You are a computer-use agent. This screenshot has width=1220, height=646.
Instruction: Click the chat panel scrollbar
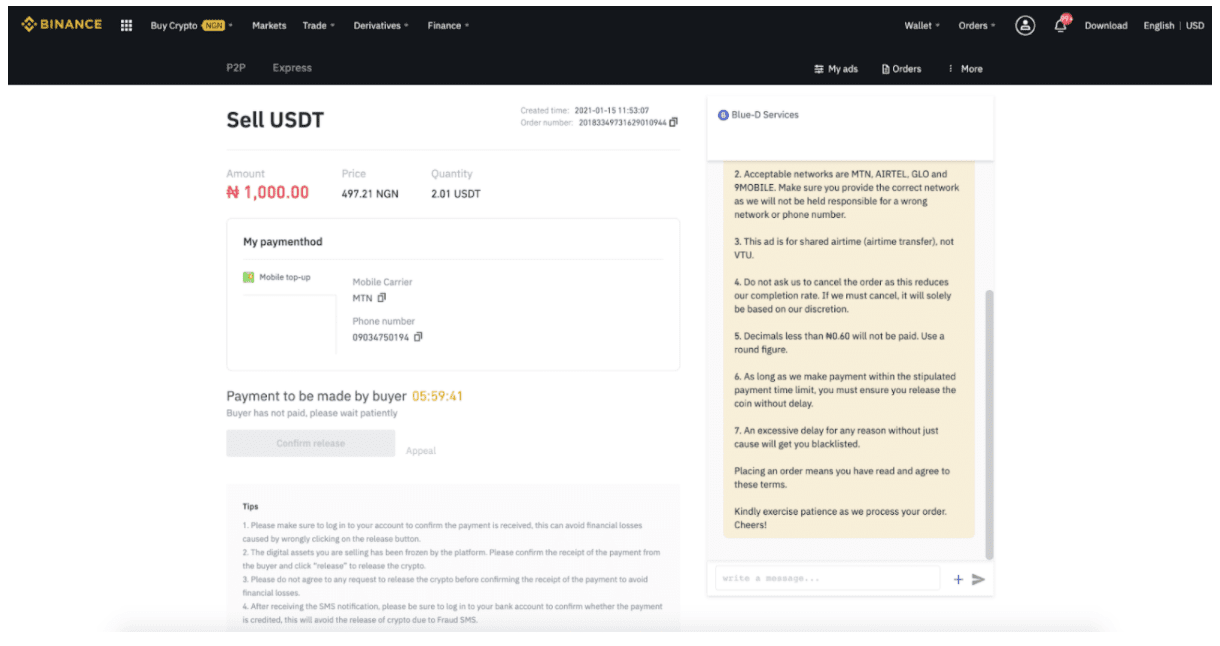click(989, 425)
